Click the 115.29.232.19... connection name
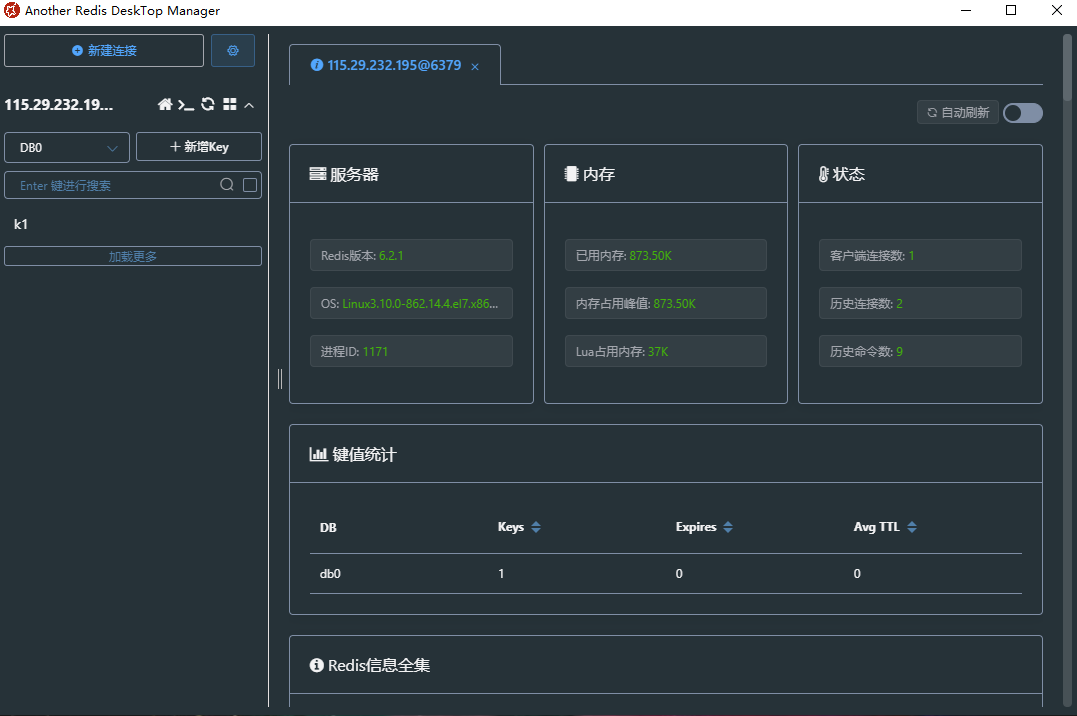Screen dimensions: 1077x716 58,105
